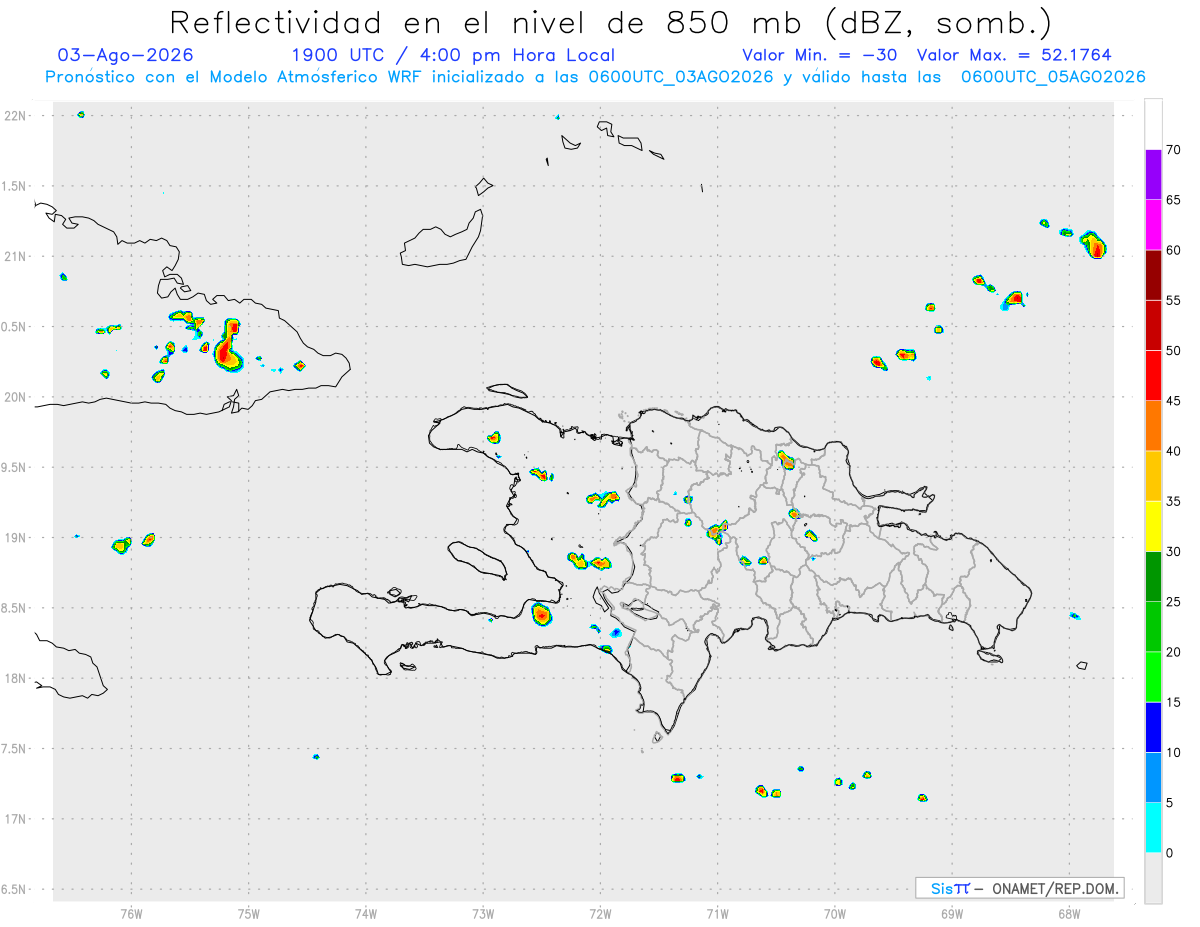1200x927 pixels.
Task: Click the longitude axis label "68W"
Action: [x=1069, y=913]
